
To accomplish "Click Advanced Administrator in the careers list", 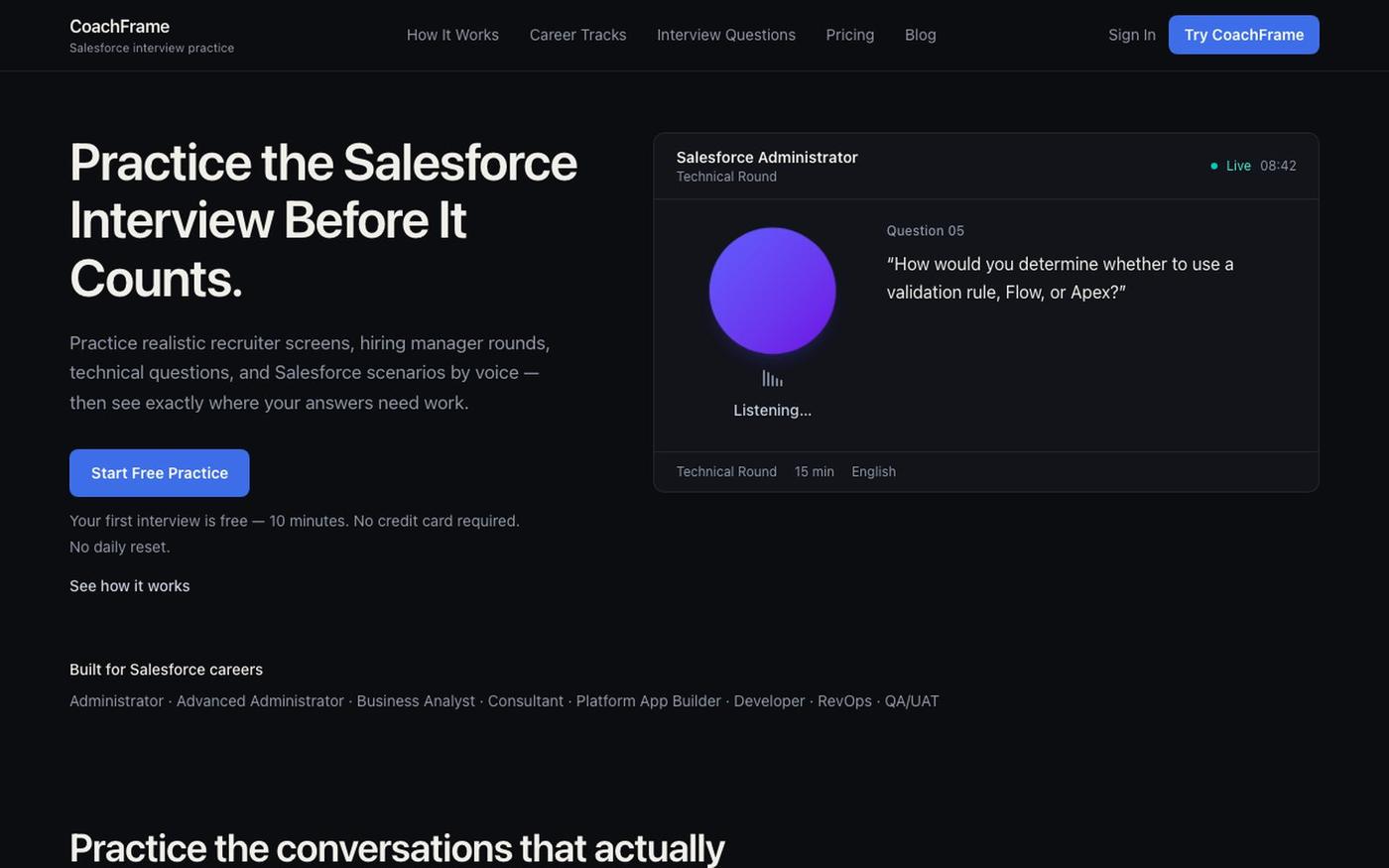I will click(x=260, y=701).
